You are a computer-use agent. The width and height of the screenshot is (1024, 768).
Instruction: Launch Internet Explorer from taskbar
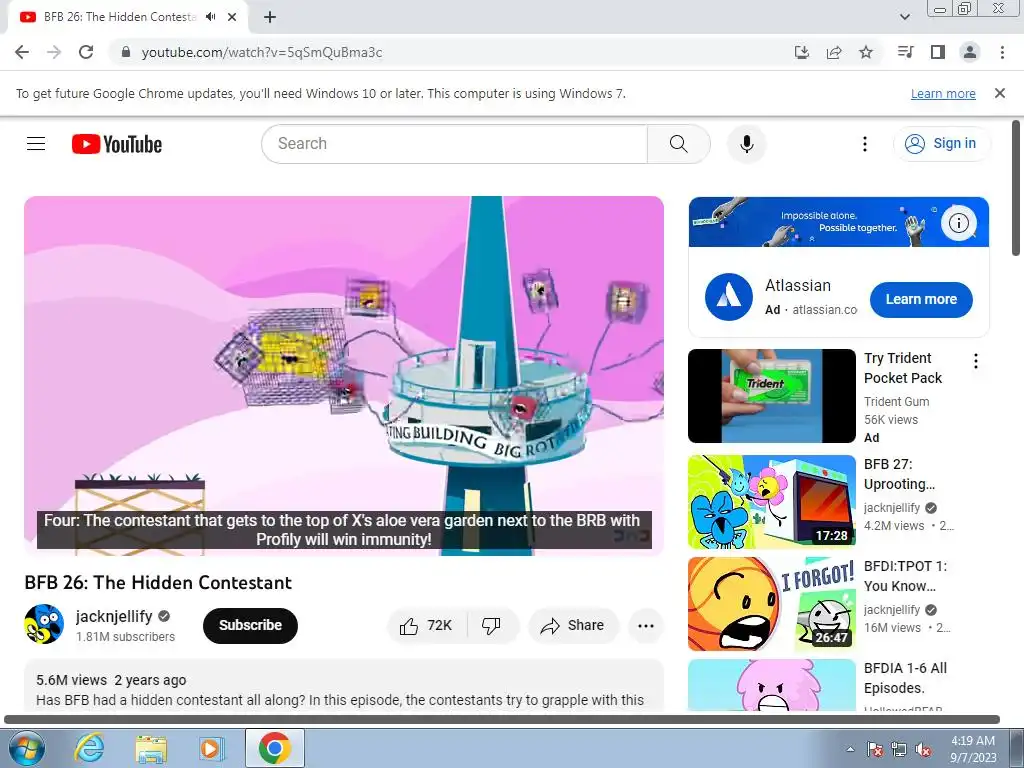coord(89,748)
